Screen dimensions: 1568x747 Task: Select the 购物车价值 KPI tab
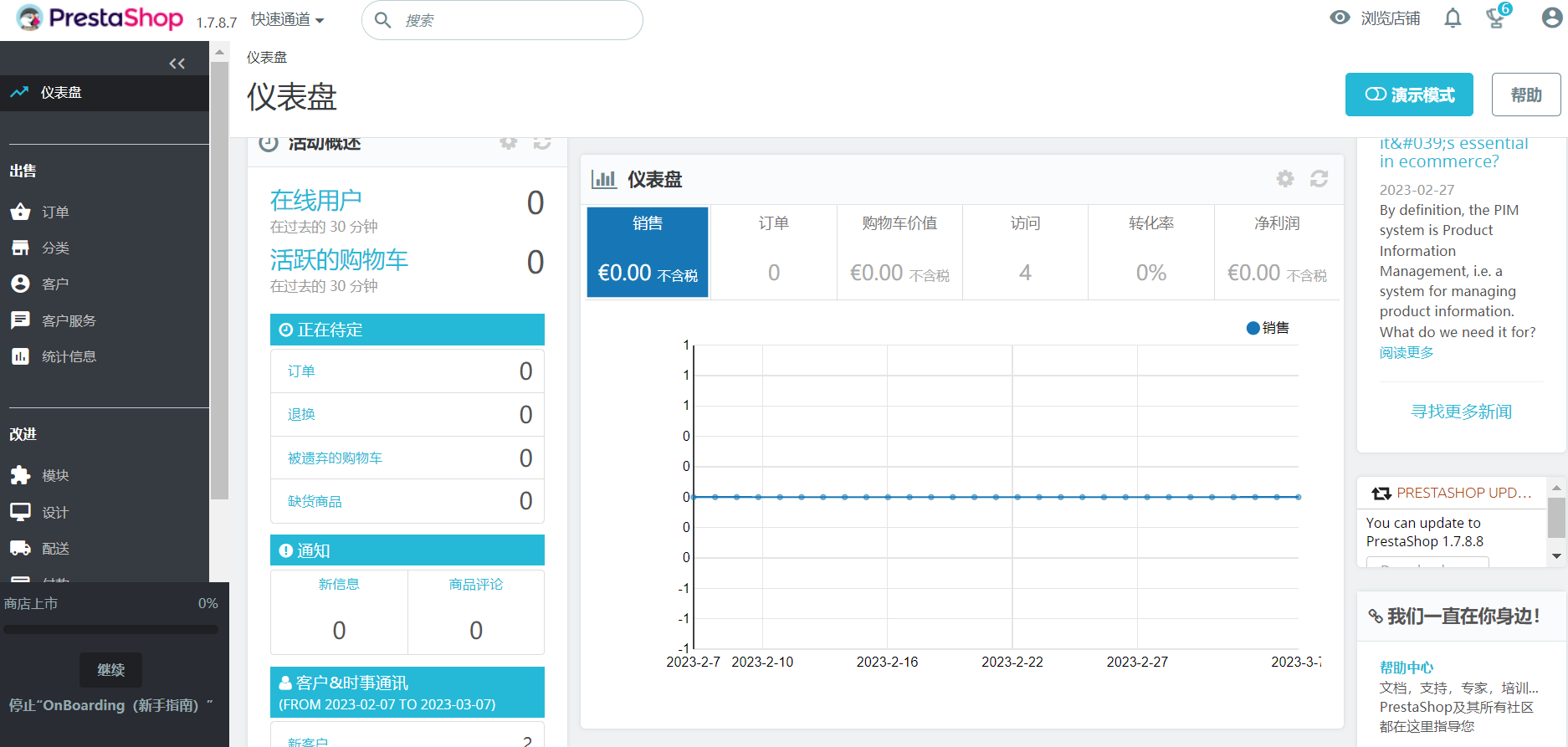click(x=899, y=252)
